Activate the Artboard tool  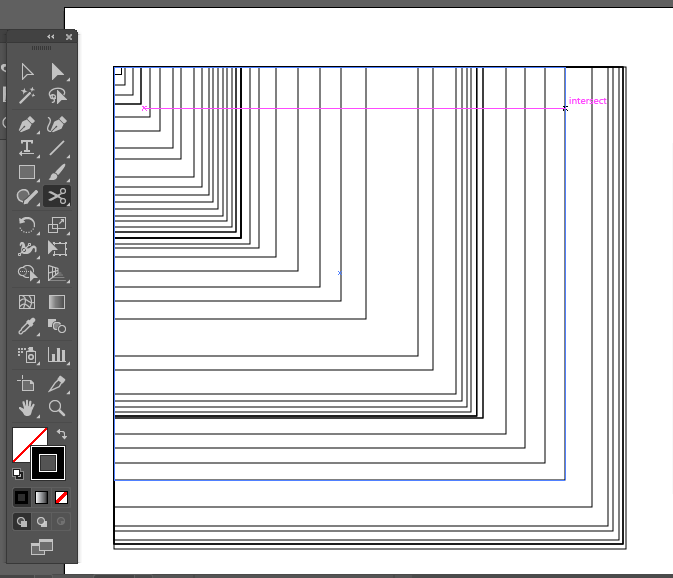click(x=27, y=384)
